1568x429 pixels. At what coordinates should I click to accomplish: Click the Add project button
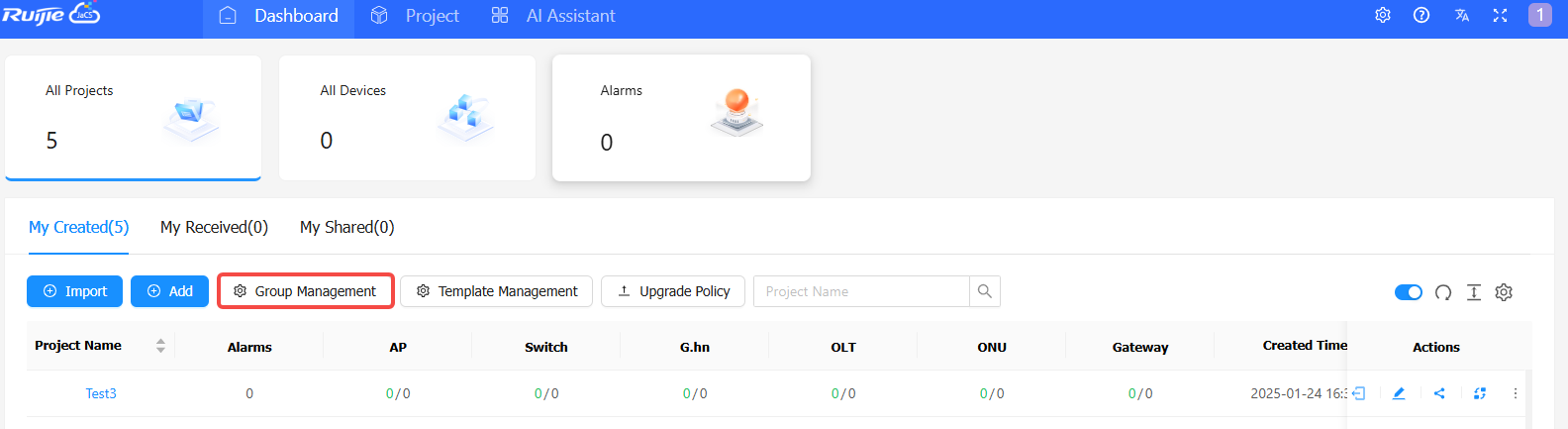(169, 291)
